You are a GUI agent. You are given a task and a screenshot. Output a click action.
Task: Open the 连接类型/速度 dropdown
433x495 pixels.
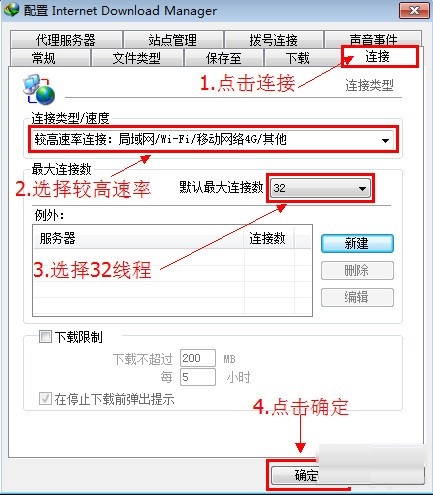pos(213,140)
